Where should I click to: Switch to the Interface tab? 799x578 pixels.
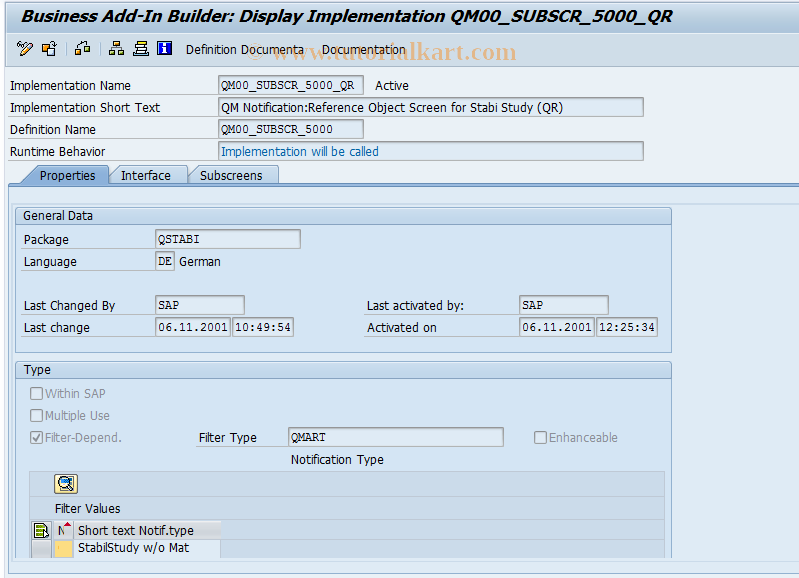click(x=146, y=175)
